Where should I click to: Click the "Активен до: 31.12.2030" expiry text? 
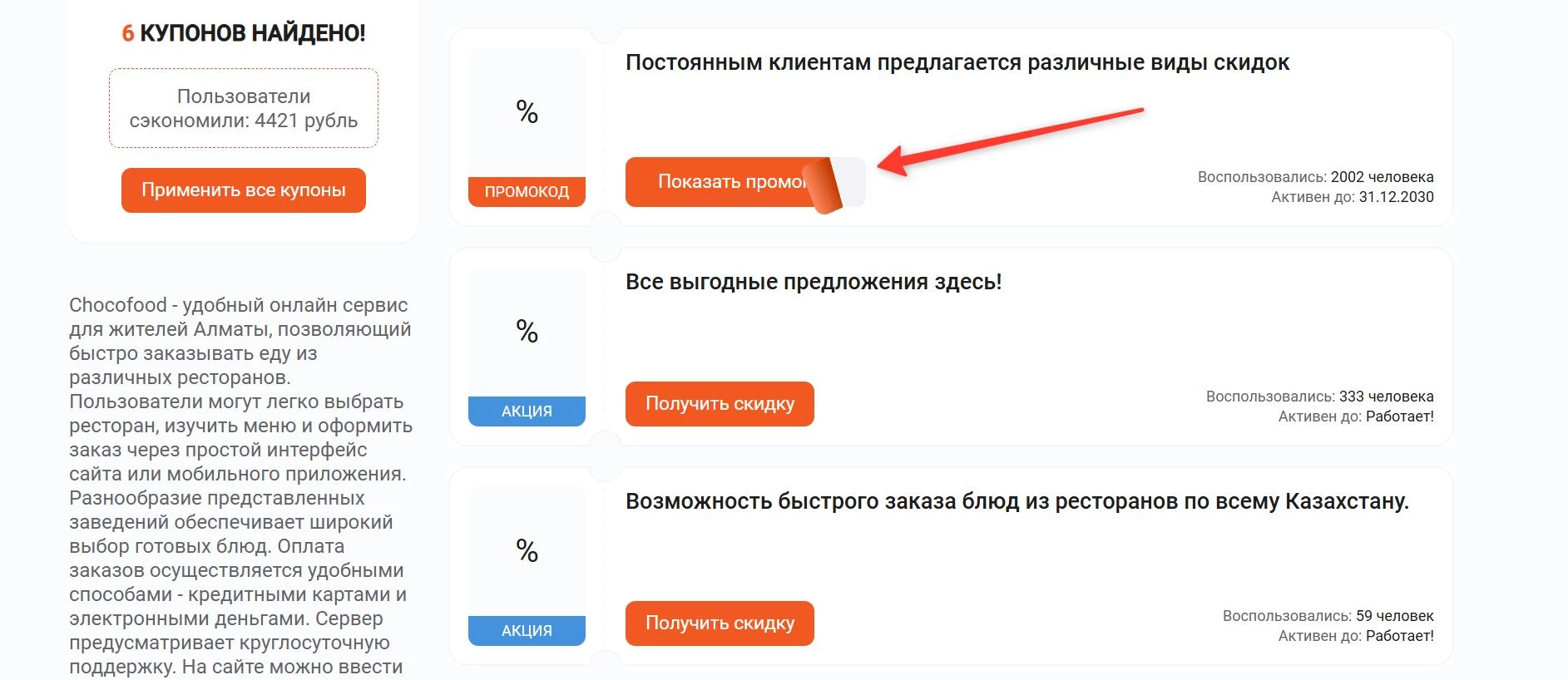click(1352, 197)
